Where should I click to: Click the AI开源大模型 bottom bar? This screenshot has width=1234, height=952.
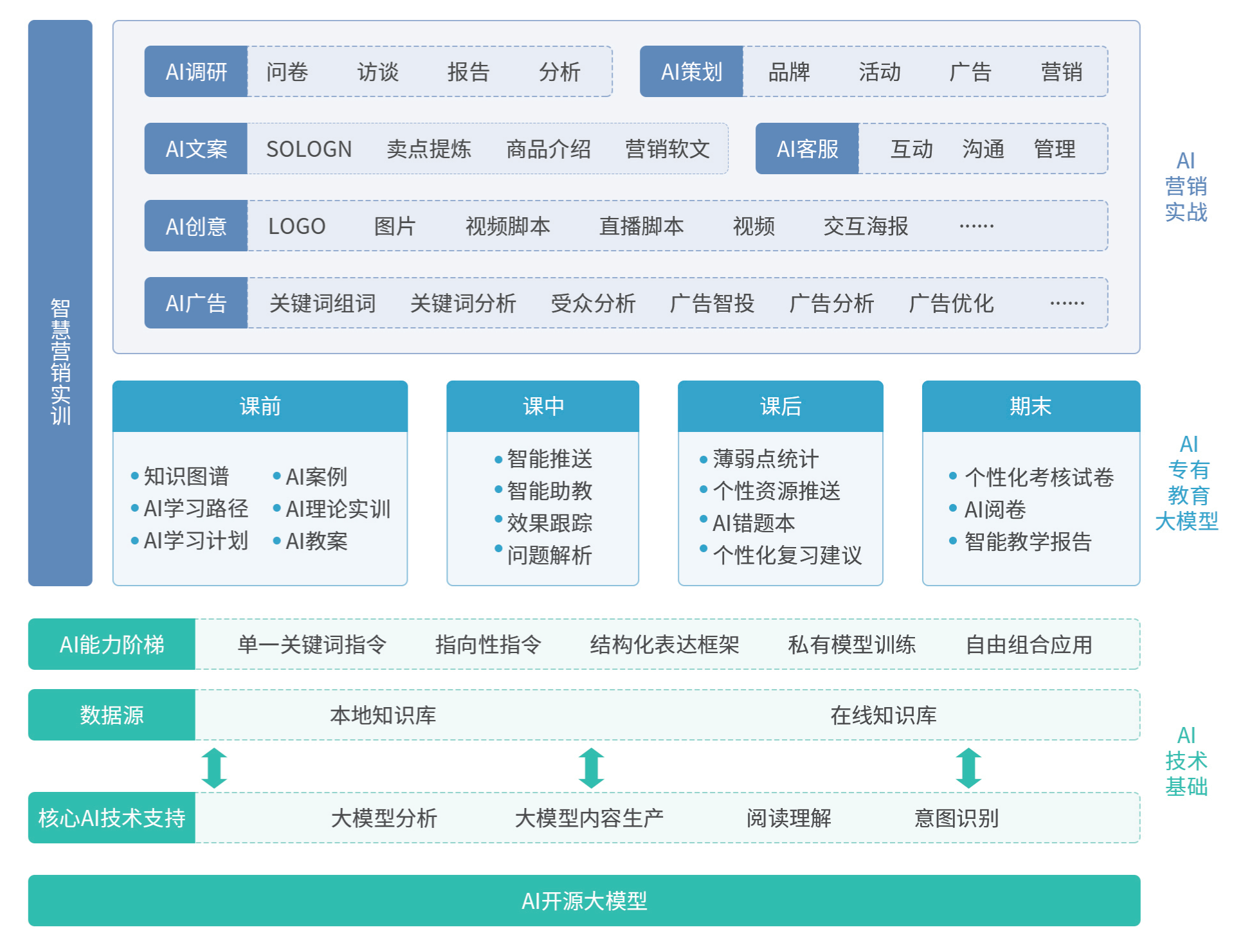(x=584, y=901)
